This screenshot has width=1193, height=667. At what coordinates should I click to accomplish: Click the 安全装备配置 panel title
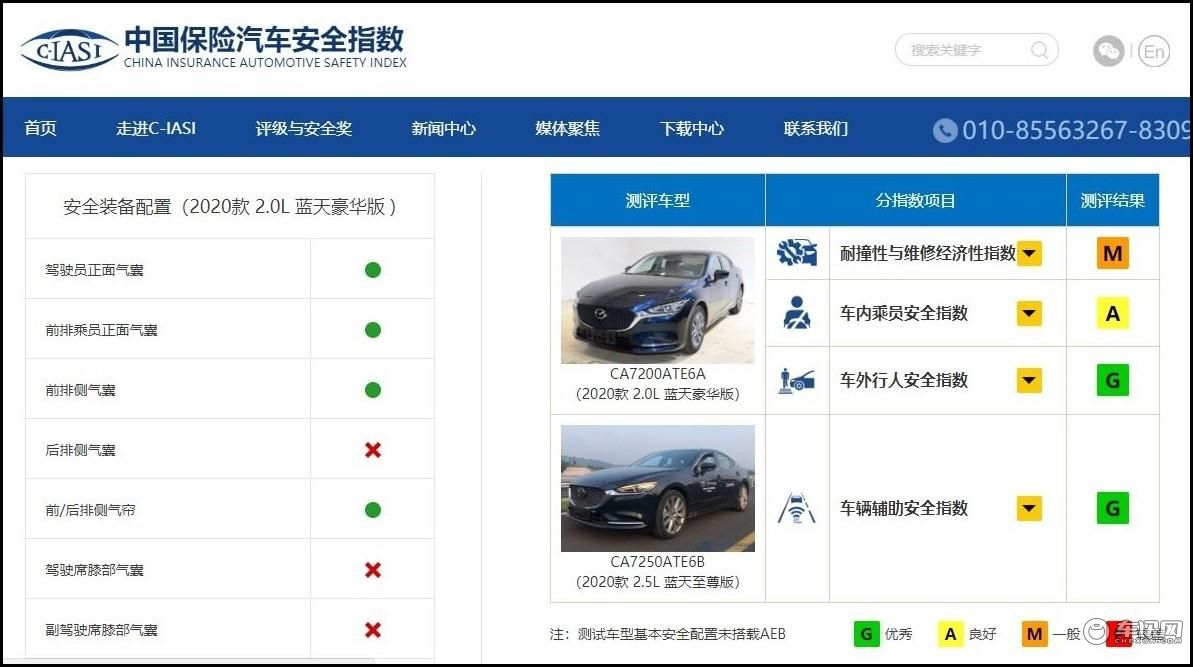(230, 207)
